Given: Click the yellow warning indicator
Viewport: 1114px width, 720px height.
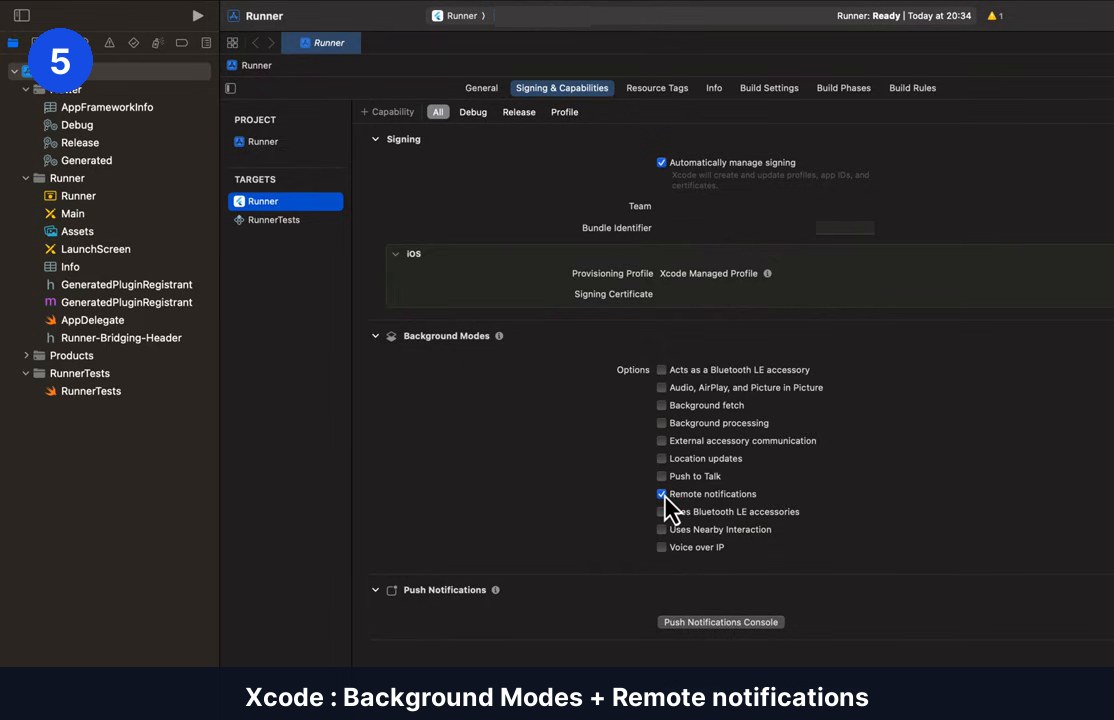Looking at the screenshot, I should click(995, 16).
